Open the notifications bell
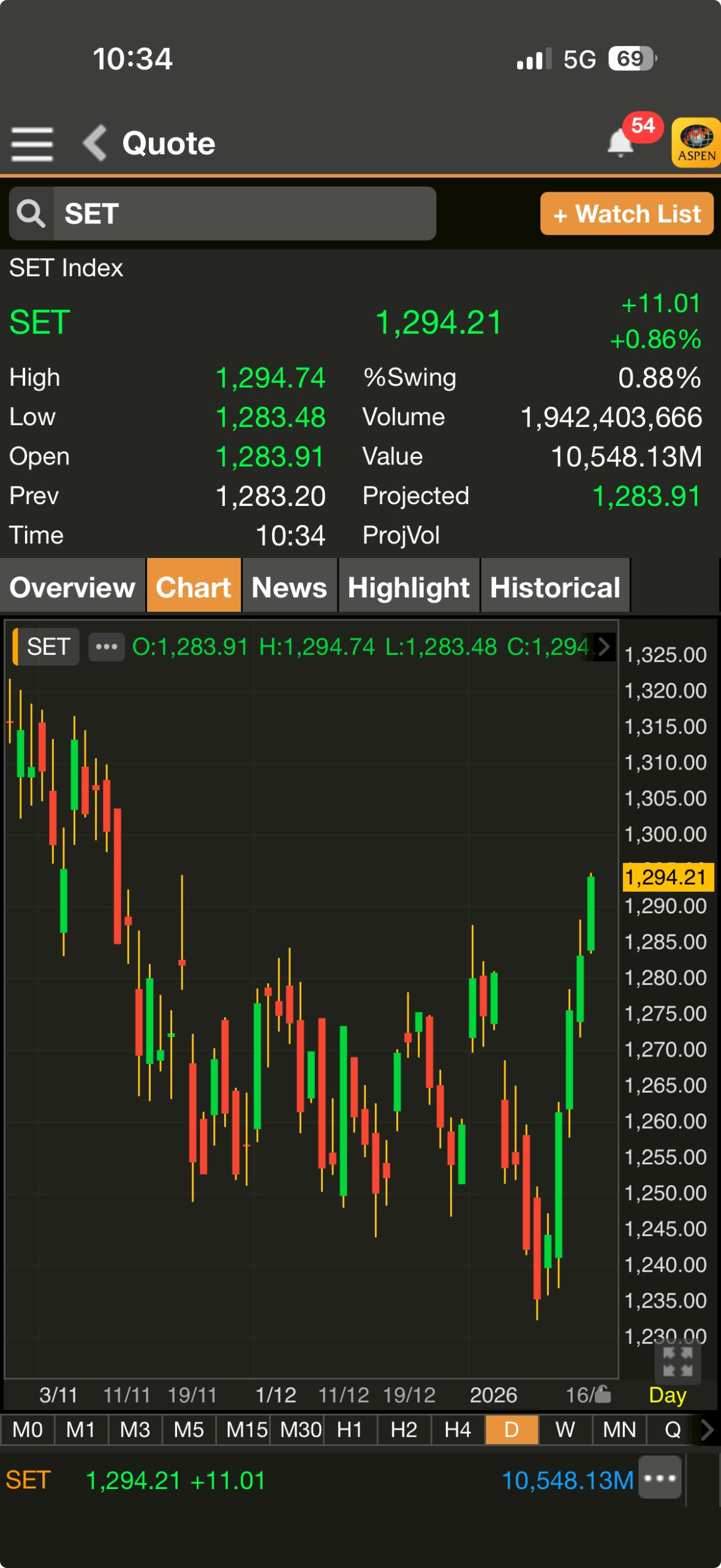 620,143
